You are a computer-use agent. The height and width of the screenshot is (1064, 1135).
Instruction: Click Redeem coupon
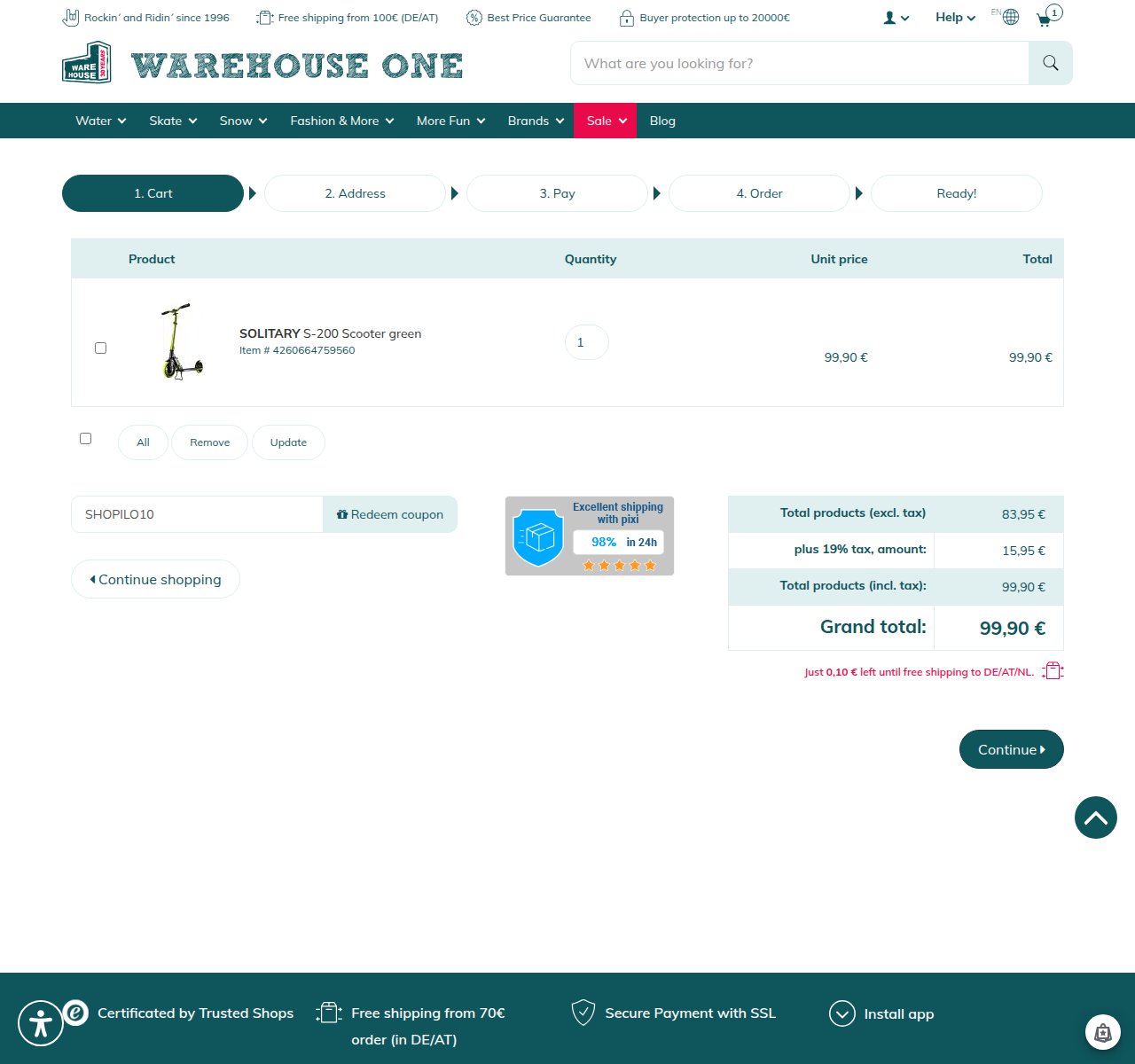click(x=390, y=514)
